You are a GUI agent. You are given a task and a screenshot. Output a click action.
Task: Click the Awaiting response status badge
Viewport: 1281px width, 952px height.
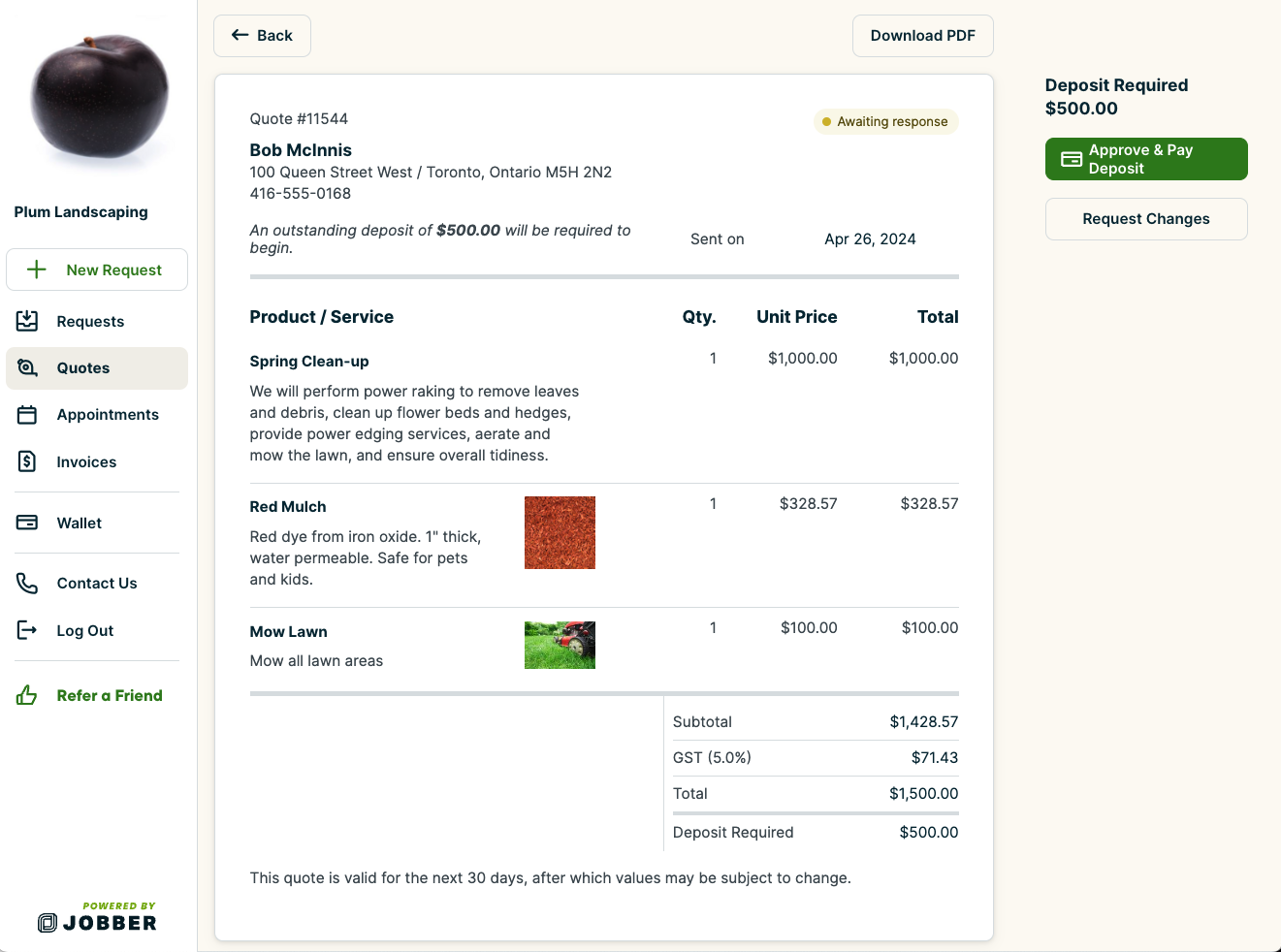[885, 121]
